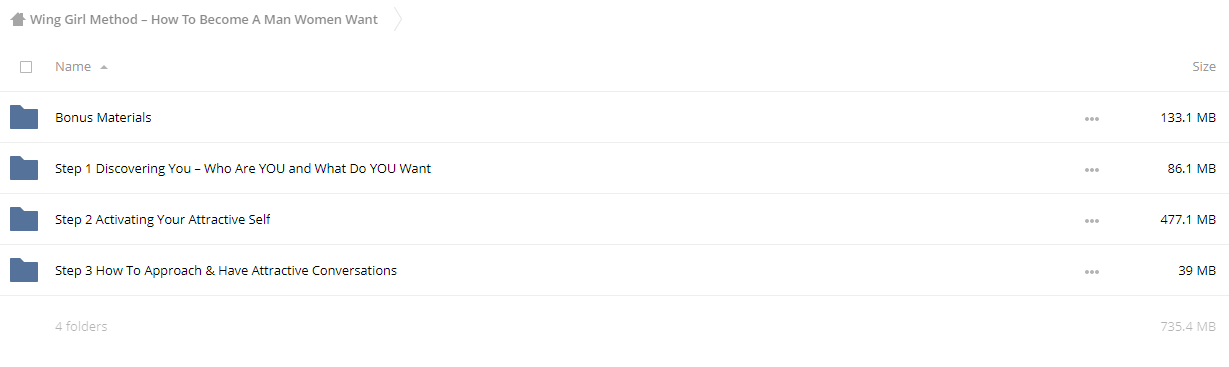Screen dimensions: 1229x367
Task: Open Step 1 Discovering You folder
Action: 243,168
